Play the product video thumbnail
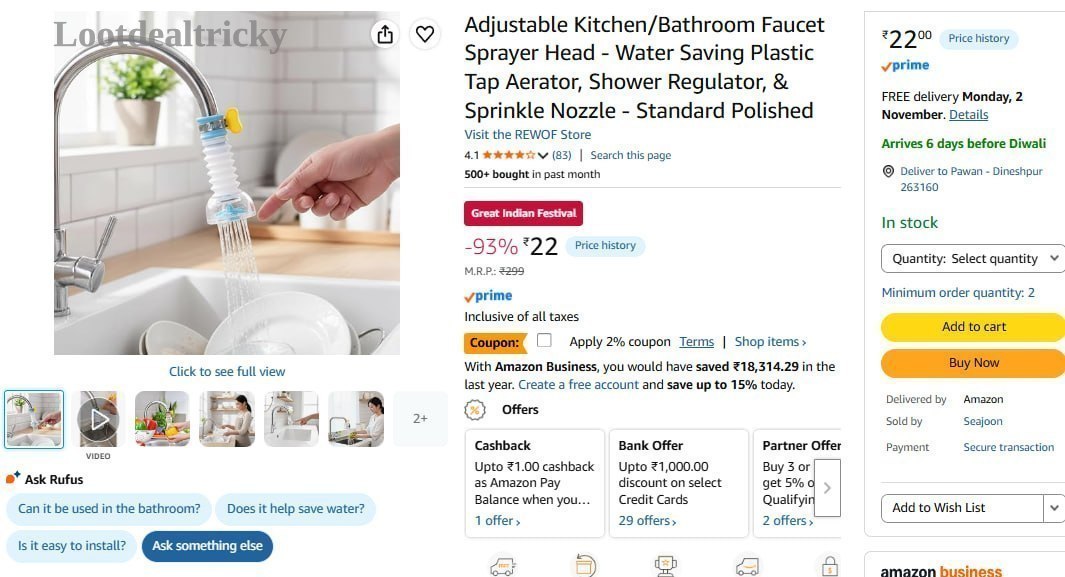Viewport: 1065px width, 577px height. (x=98, y=420)
